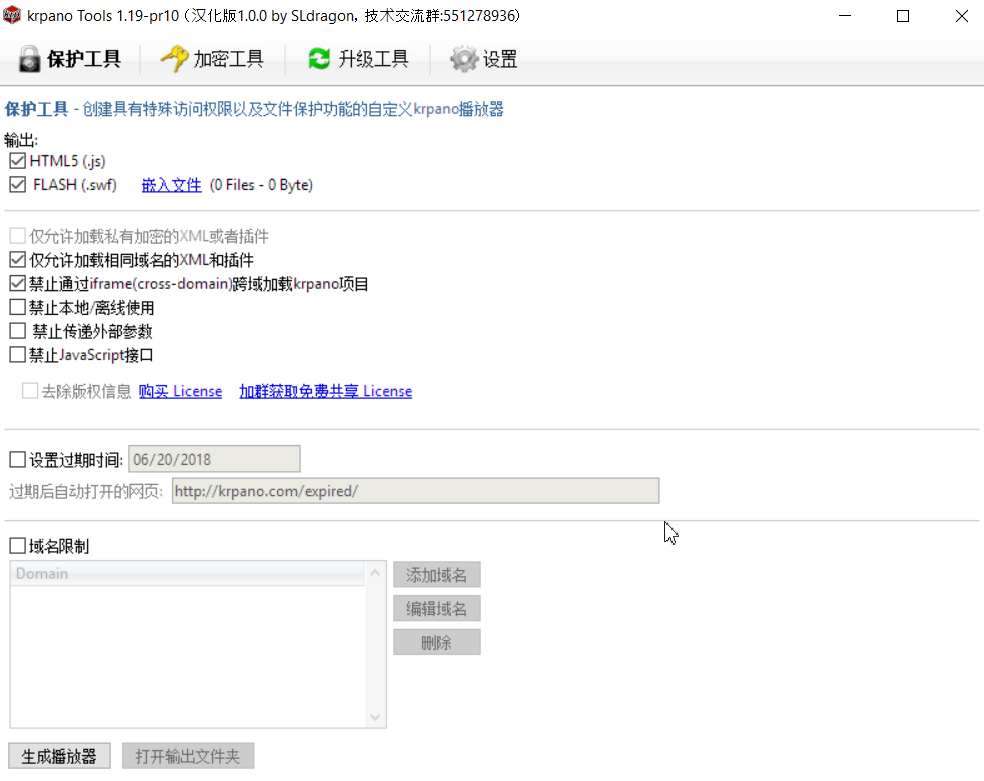Open the 设置 gear icon
This screenshot has height=781, width=984.
tap(462, 59)
